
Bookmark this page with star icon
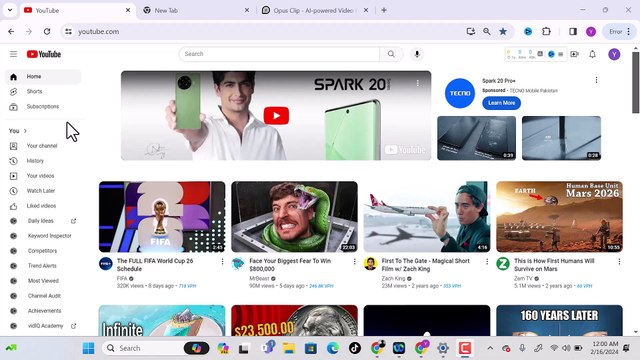click(x=503, y=31)
